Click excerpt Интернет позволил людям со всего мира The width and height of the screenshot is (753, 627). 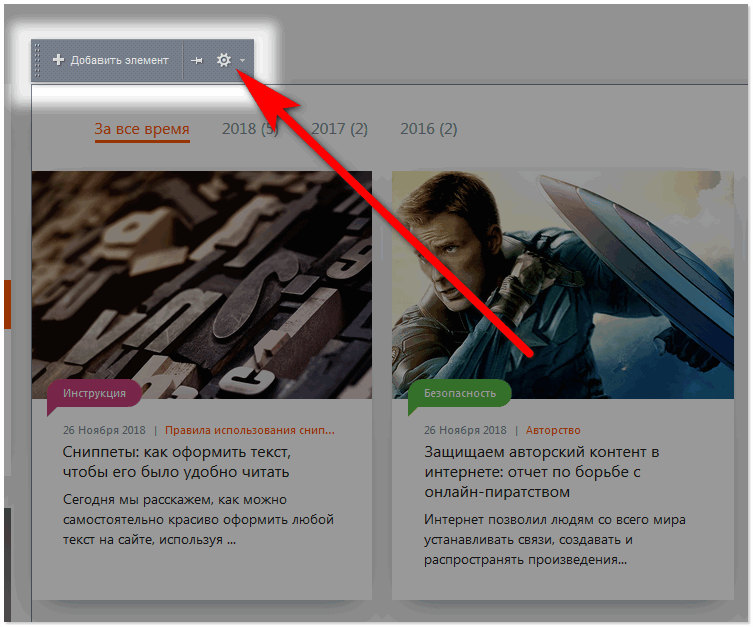tap(555, 540)
